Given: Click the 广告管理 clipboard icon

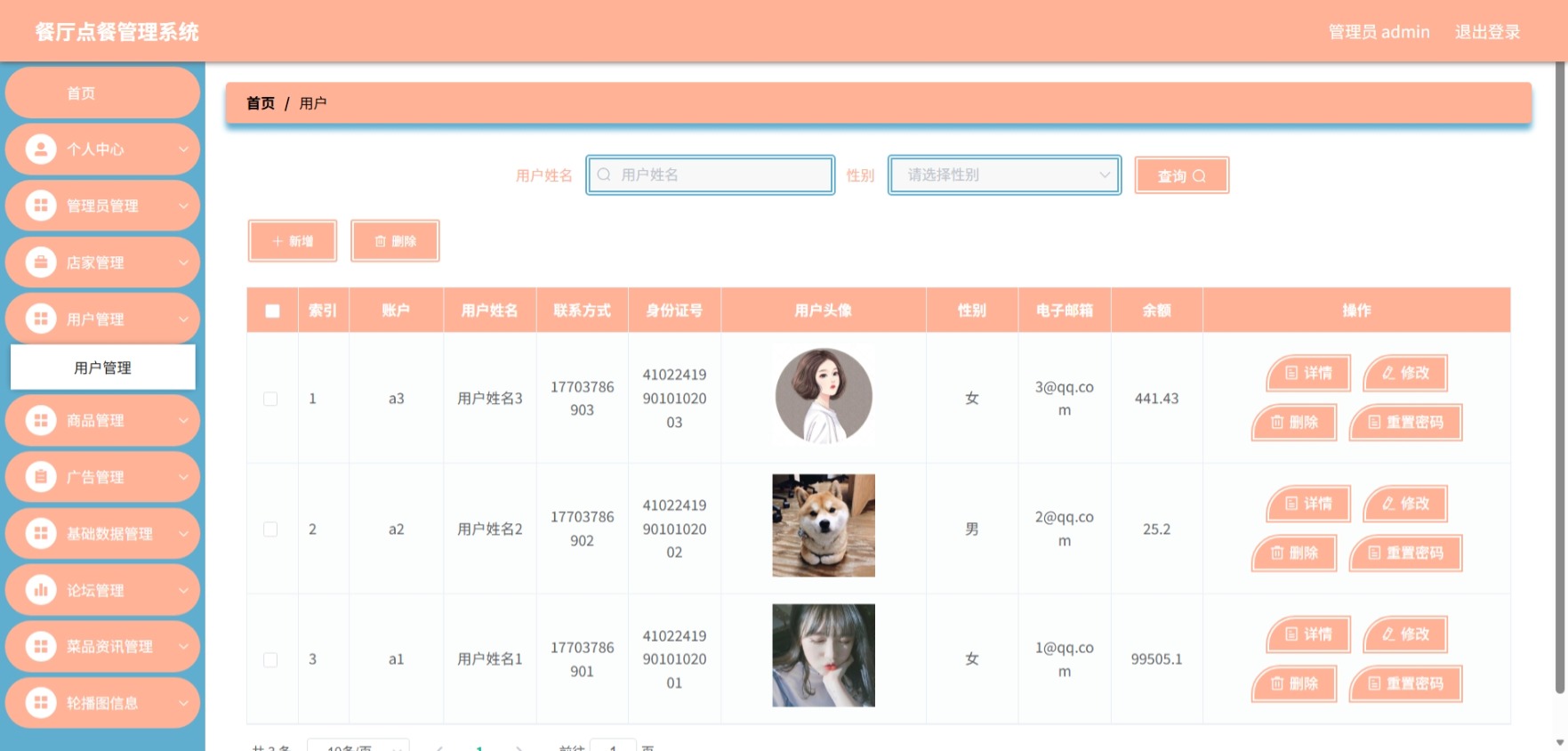Looking at the screenshot, I should (40, 477).
